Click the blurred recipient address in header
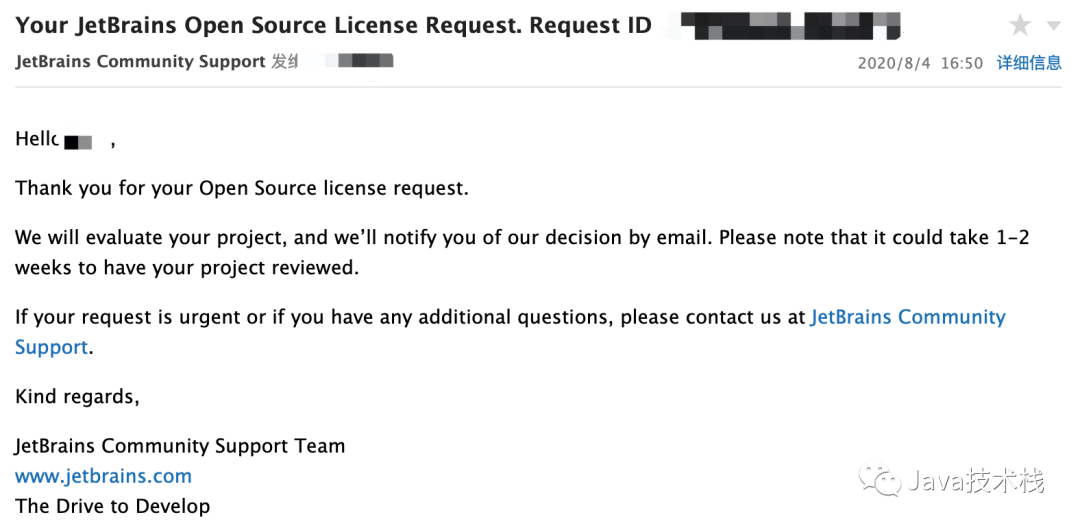 coord(365,62)
